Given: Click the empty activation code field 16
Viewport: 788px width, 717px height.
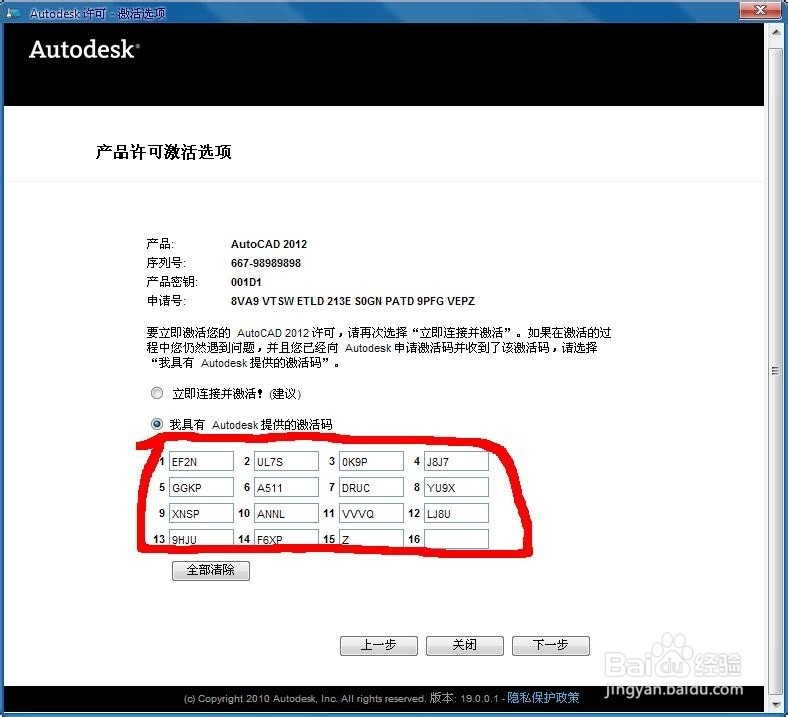Looking at the screenshot, I should coord(456,539).
